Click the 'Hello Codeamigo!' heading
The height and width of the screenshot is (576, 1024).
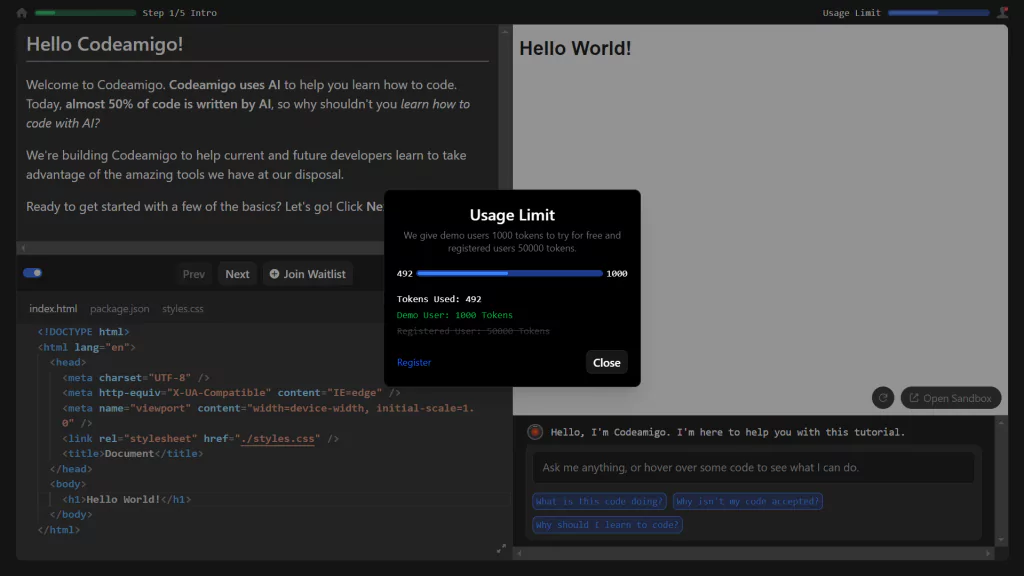pyautogui.click(x=104, y=44)
